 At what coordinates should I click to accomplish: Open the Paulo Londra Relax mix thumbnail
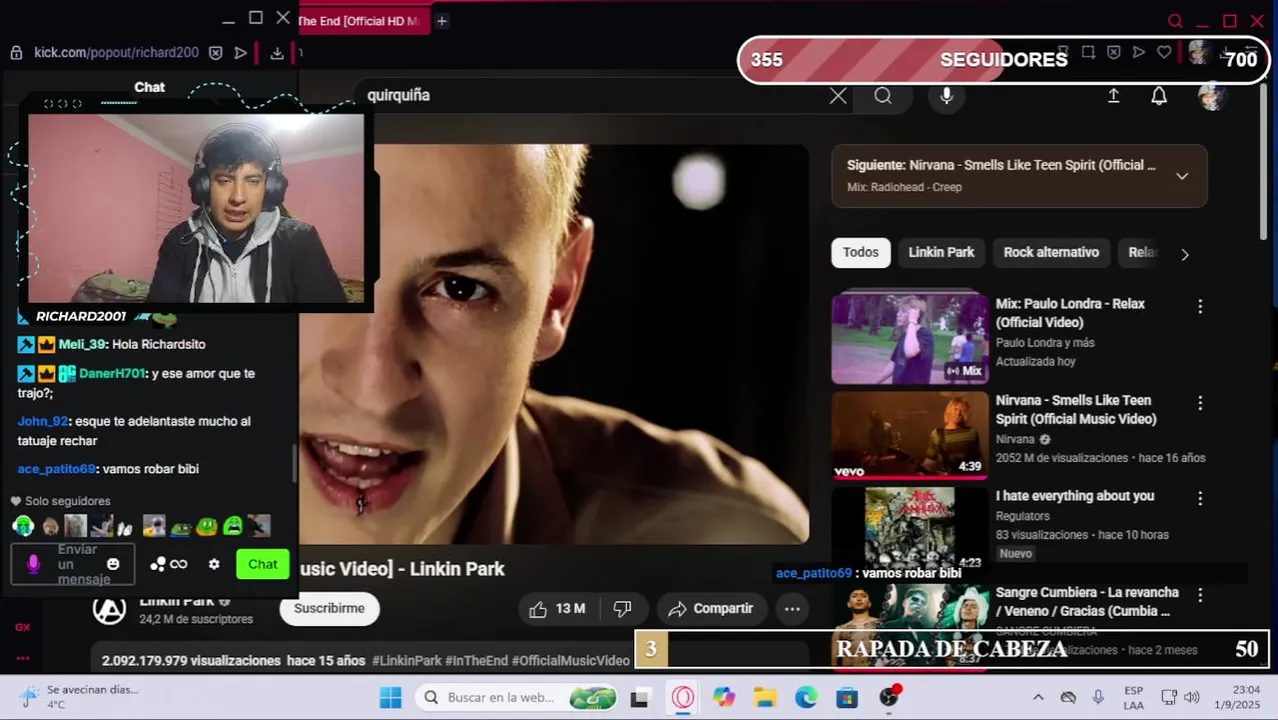[x=910, y=338]
